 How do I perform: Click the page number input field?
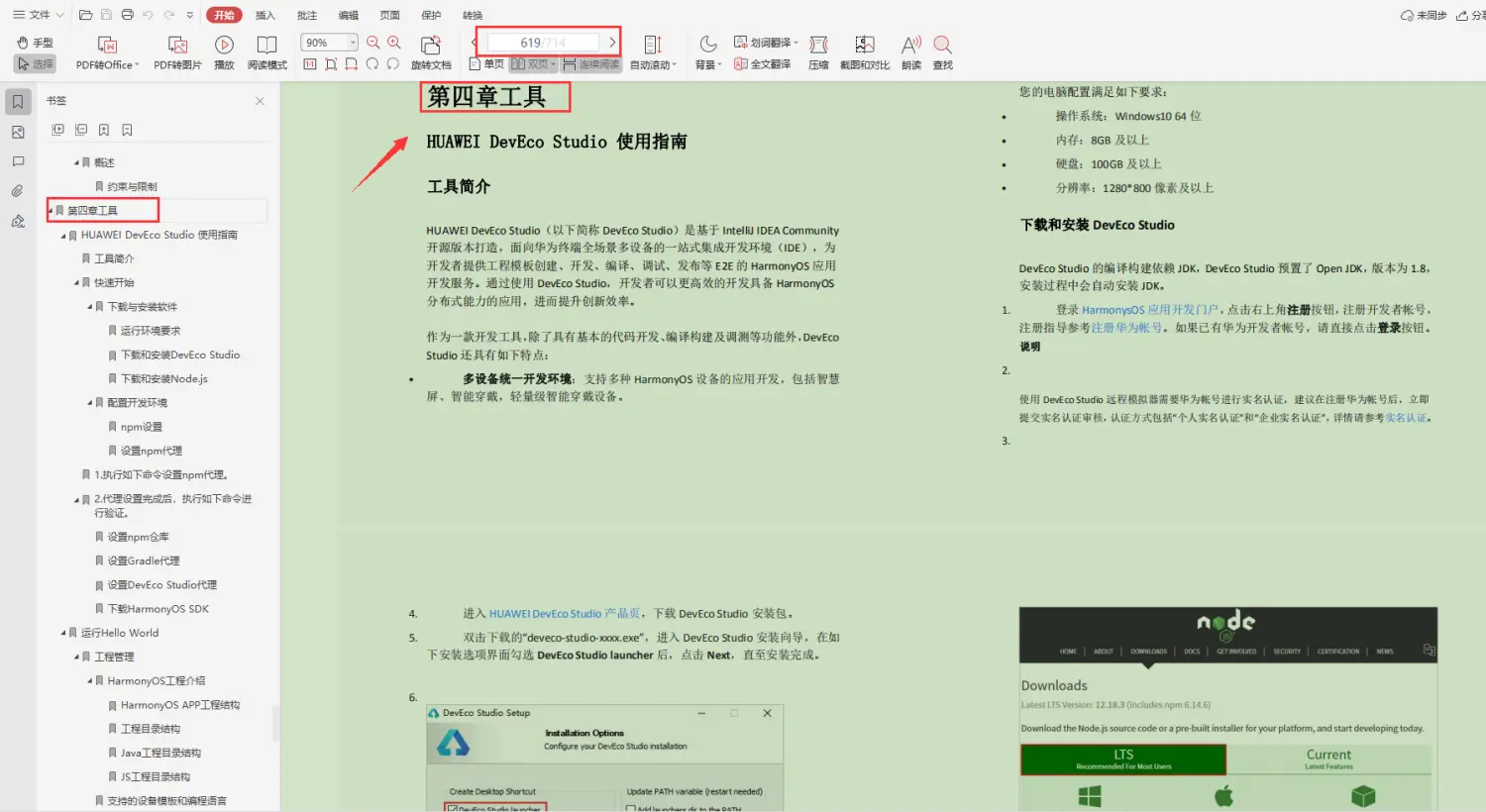point(542,43)
